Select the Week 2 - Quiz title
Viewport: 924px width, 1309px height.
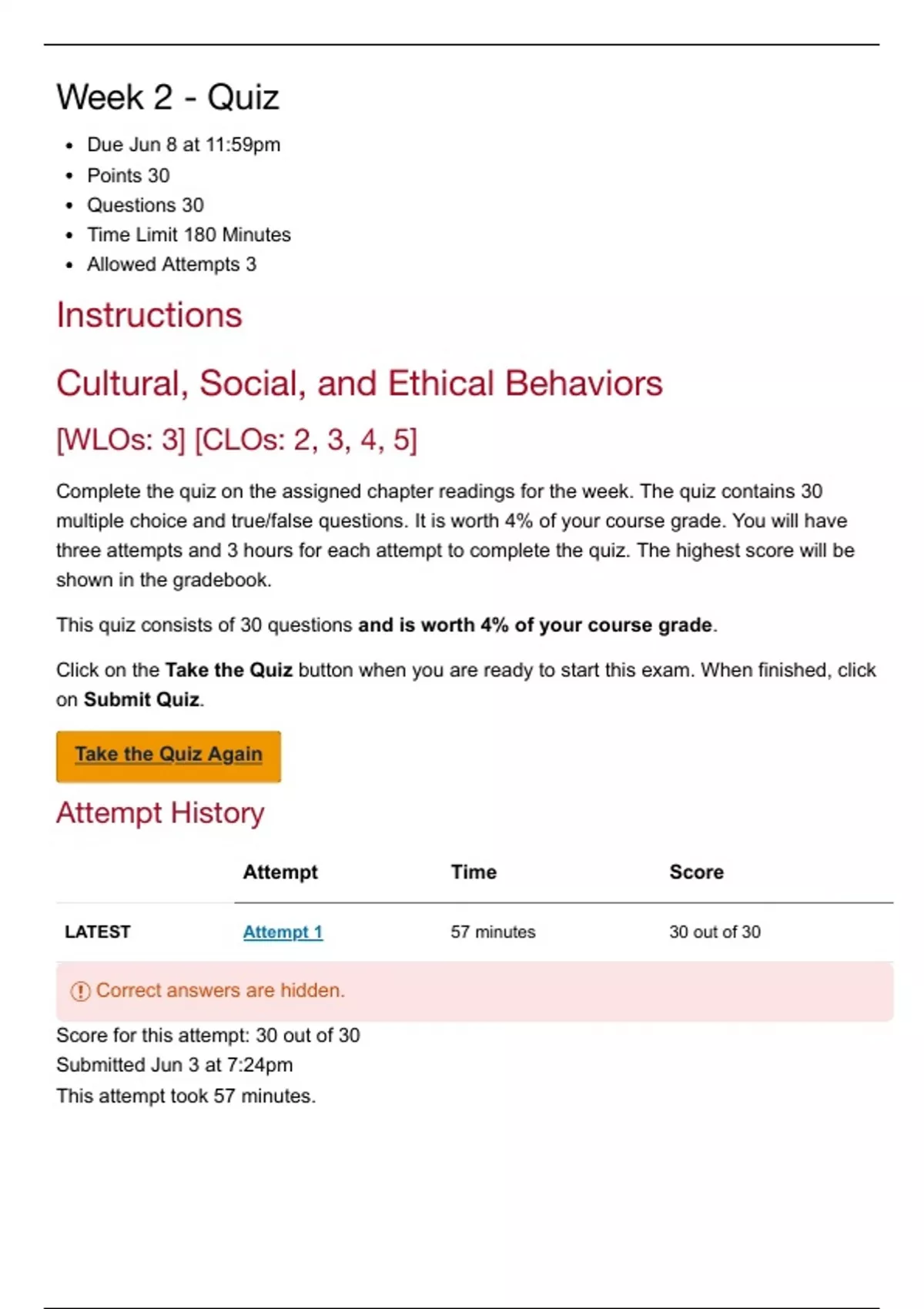pos(168,98)
